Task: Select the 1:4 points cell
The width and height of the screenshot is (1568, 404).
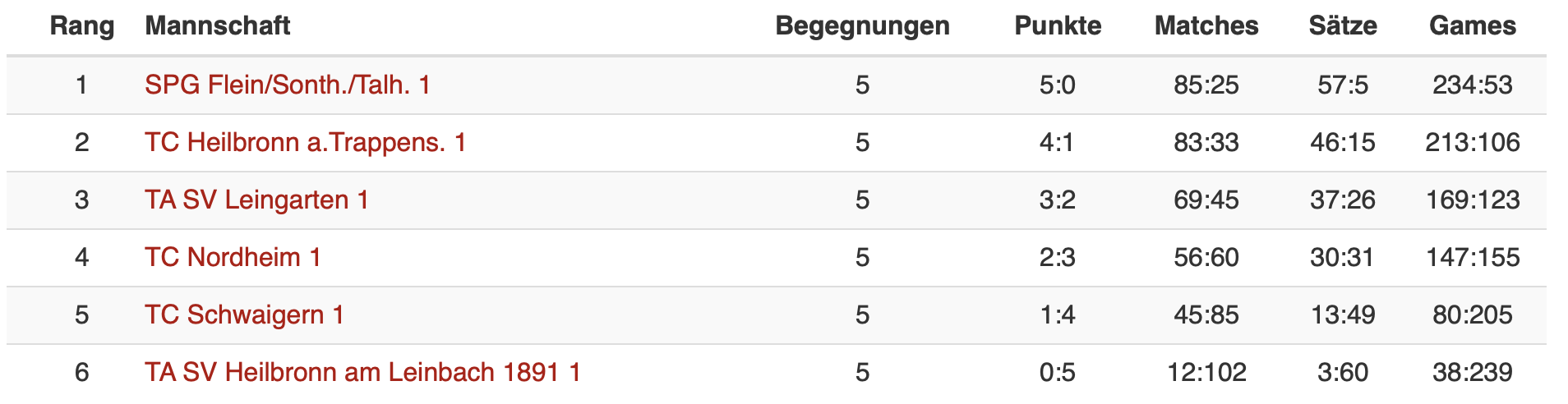Action: point(1058,315)
